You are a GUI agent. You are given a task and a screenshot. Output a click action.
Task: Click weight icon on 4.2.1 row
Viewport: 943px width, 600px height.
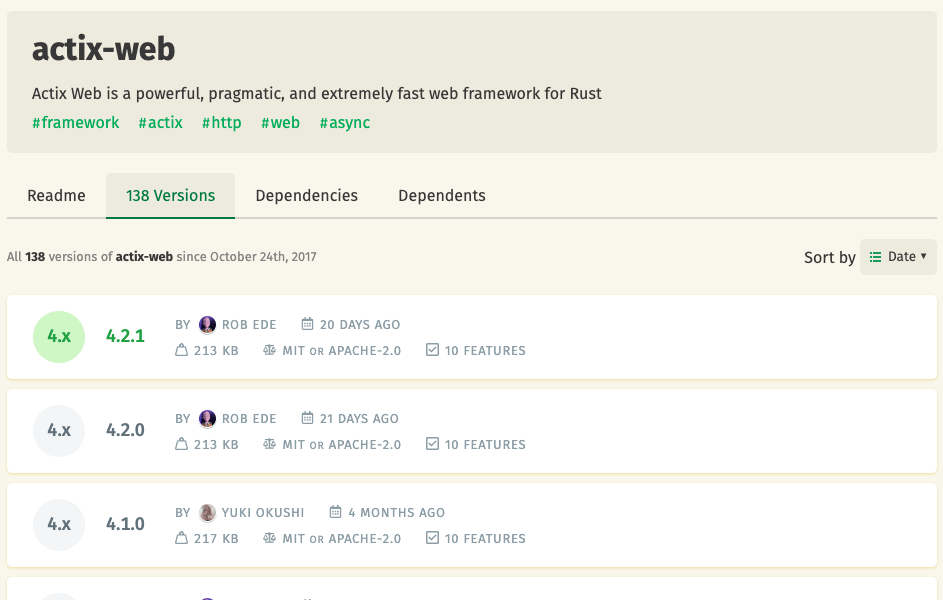pyautogui.click(x=182, y=350)
